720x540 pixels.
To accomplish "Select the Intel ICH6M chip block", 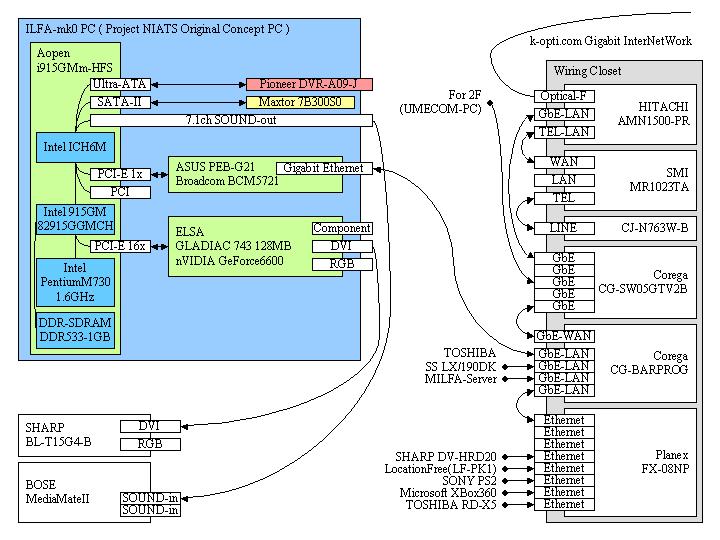I will (75, 148).
